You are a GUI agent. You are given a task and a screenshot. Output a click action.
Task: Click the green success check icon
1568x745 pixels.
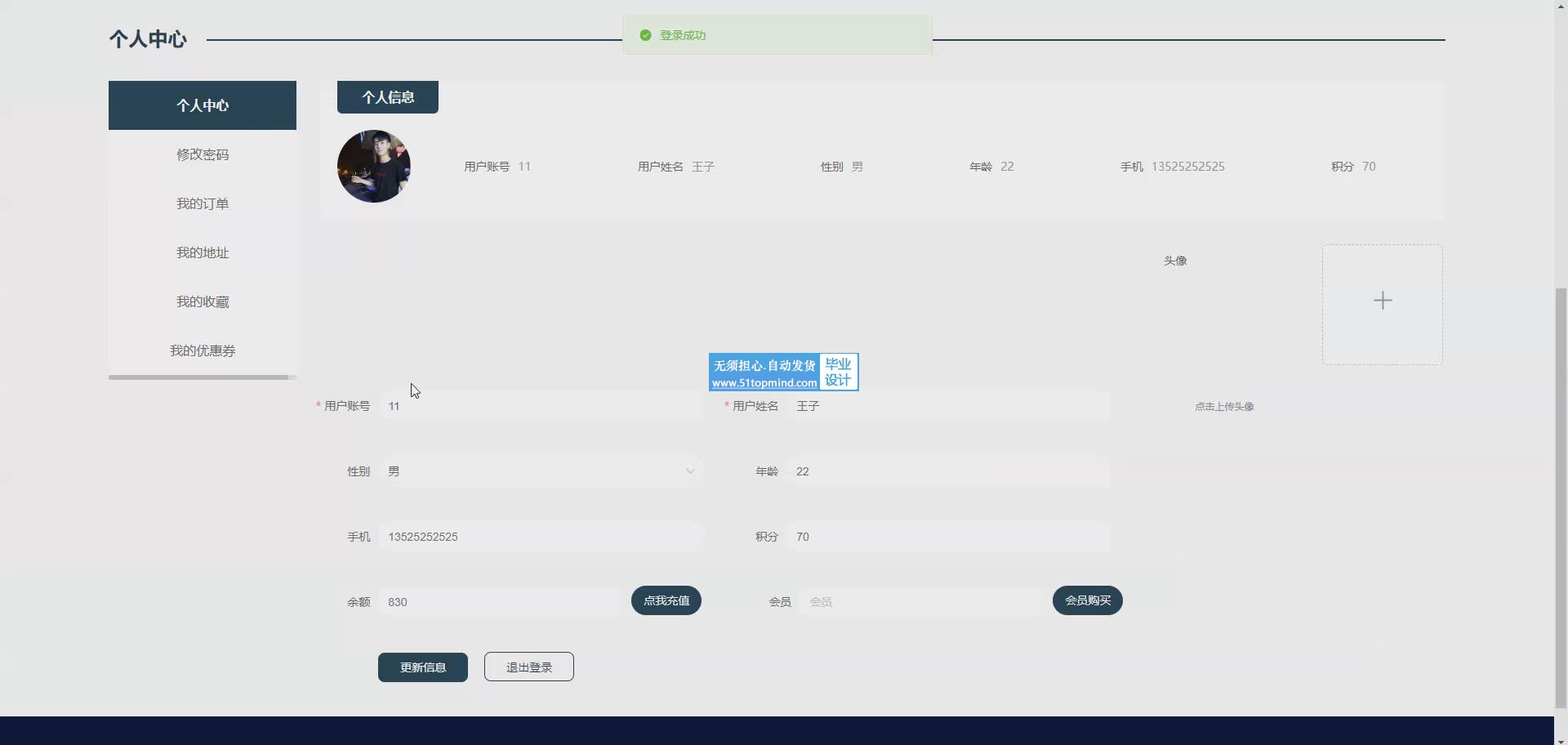click(x=645, y=35)
